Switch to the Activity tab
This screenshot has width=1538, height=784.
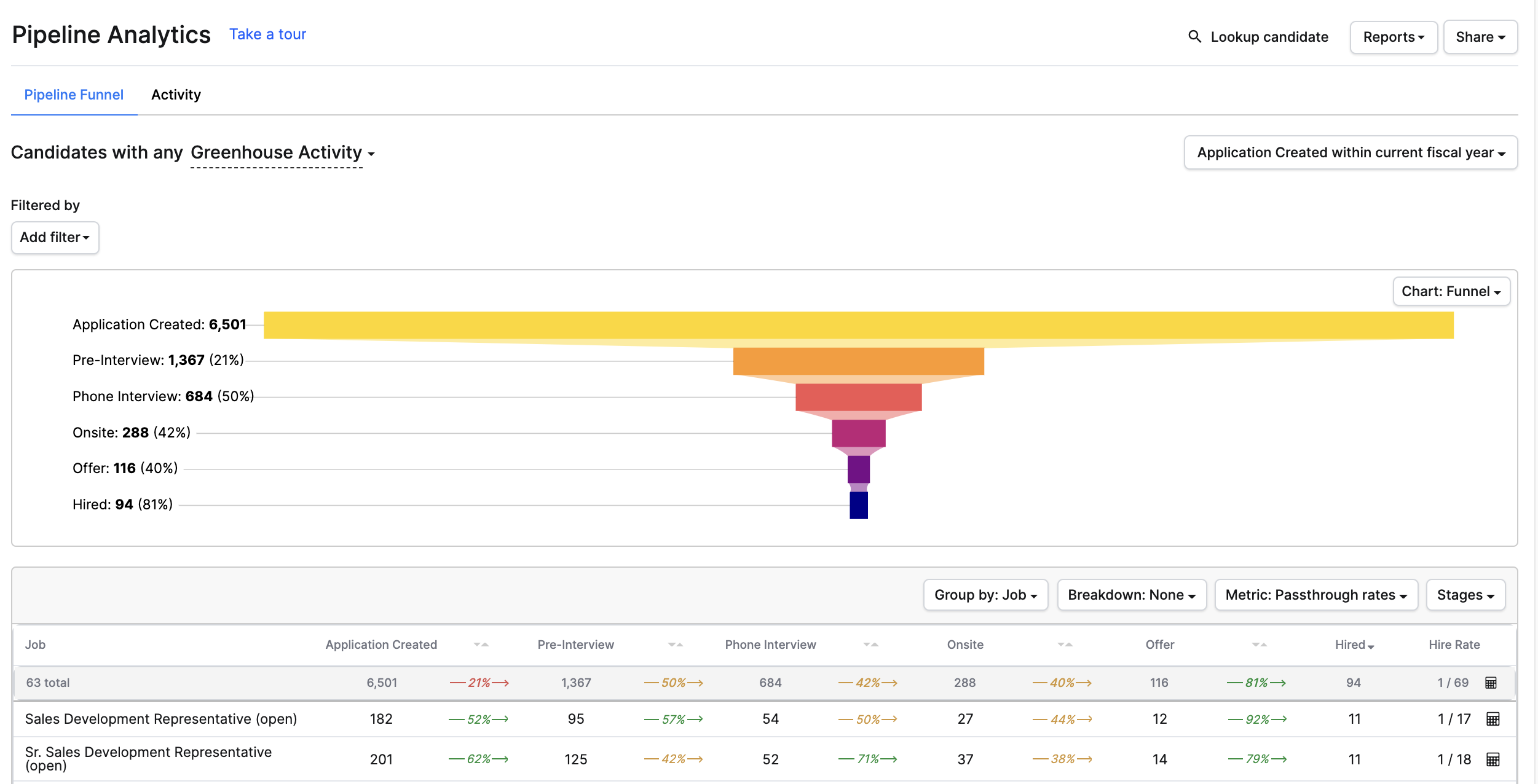coord(176,95)
